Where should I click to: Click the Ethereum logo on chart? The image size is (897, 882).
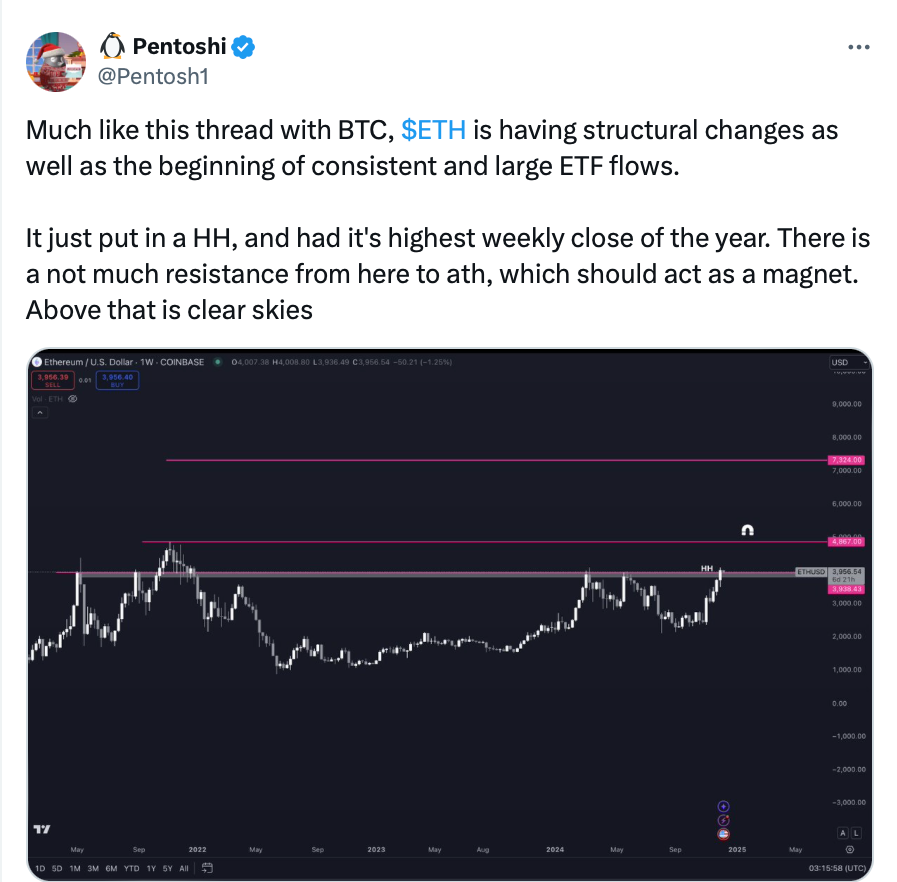(x=37, y=361)
